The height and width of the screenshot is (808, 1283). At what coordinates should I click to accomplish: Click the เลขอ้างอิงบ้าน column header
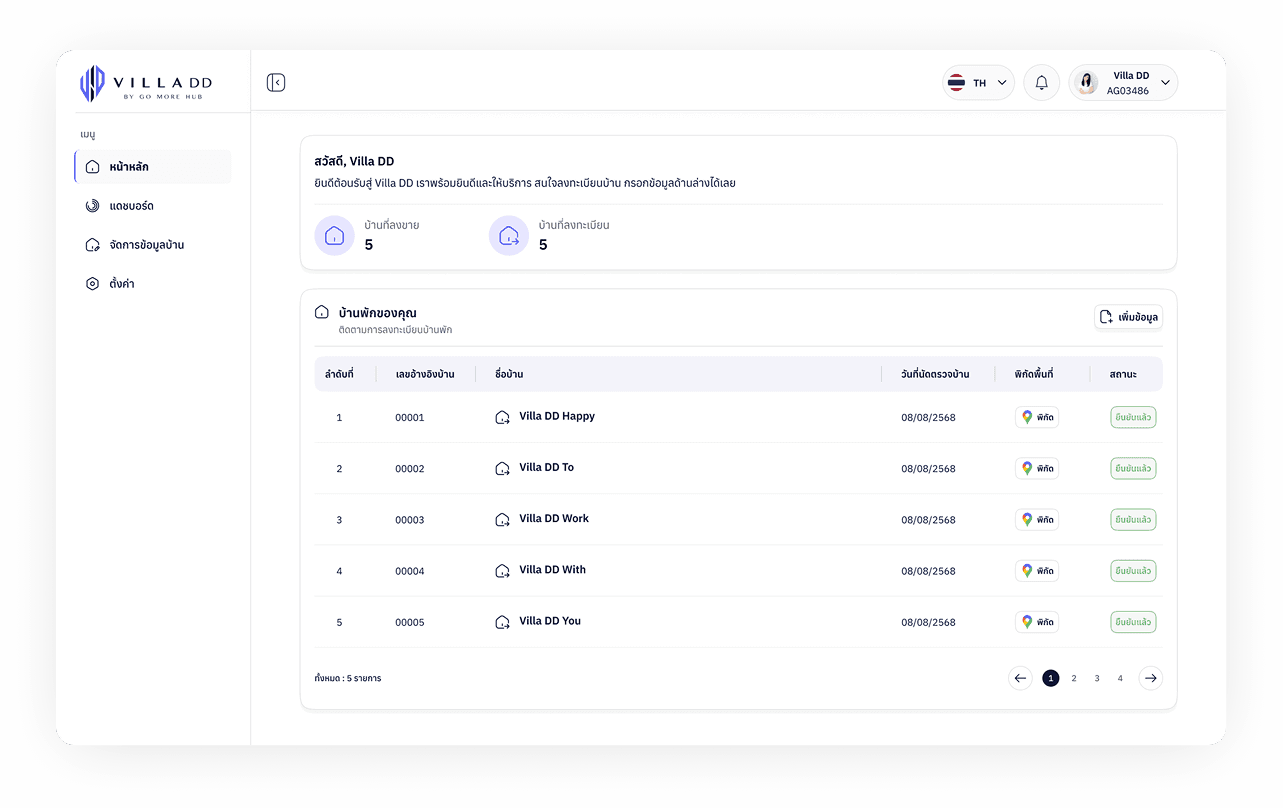(x=425, y=374)
